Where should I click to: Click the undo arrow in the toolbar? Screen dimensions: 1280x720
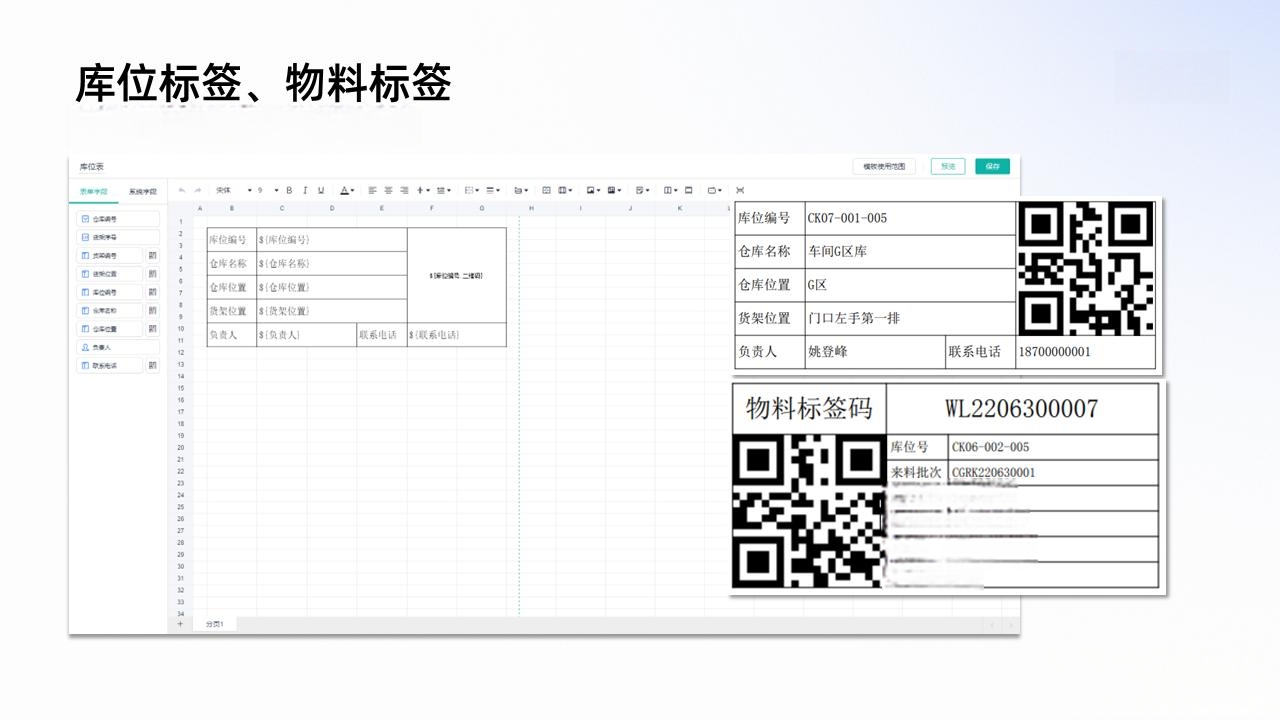tap(182, 190)
